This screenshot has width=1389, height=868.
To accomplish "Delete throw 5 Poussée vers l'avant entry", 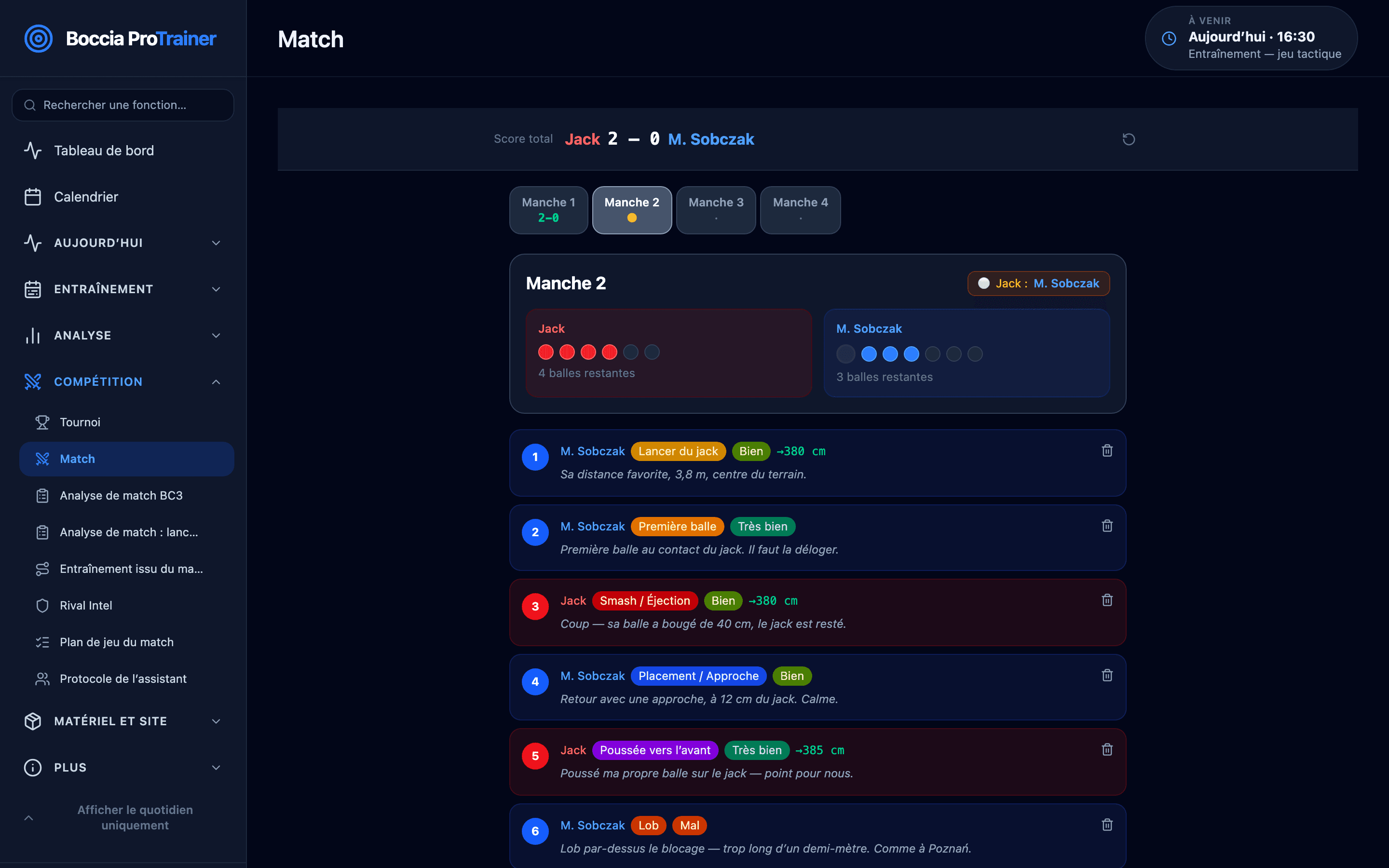I will tap(1107, 749).
